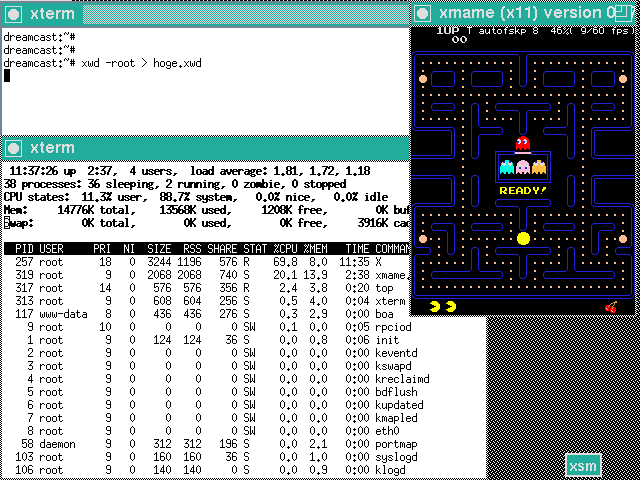Click the xmame process name in top list
The width and height of the screenshot is (640, 480).
coord(391,276)
